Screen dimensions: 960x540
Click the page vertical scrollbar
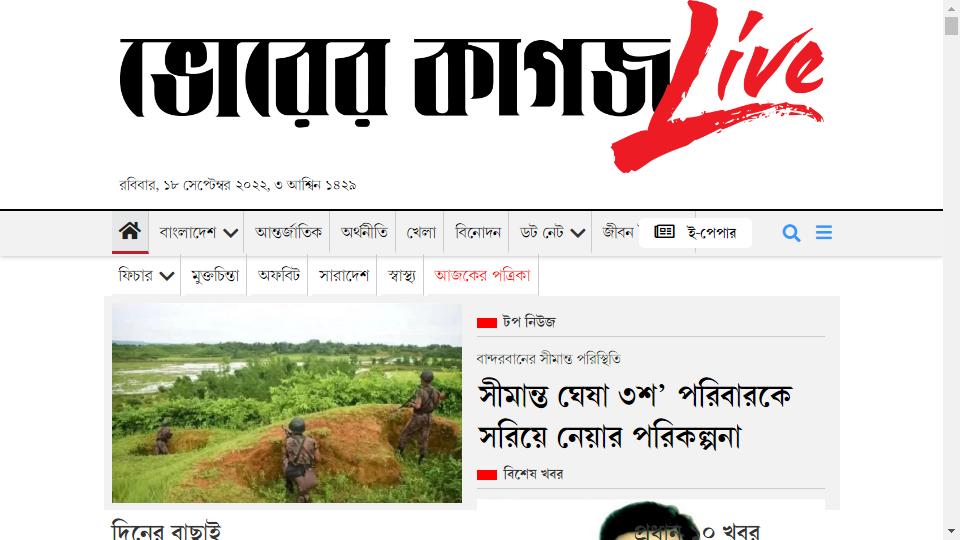[x=951, y=270]
